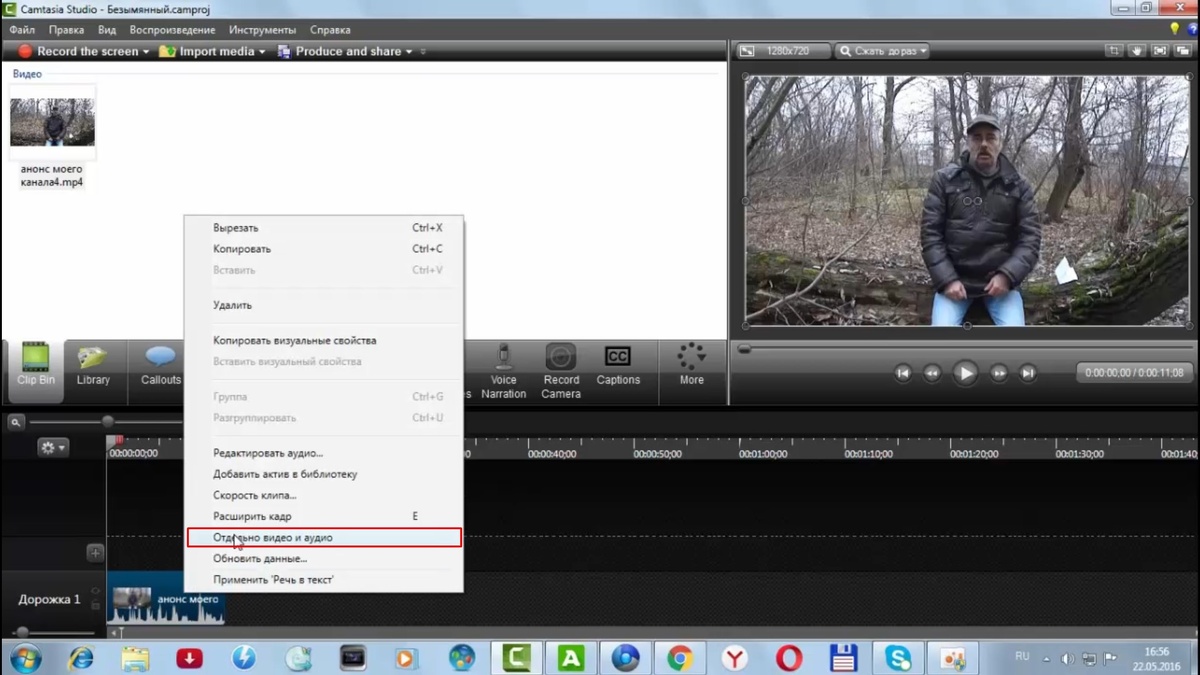Image resolution: width=1200 pixels, height=675 pixels.
Task: Open the Справка menu
Action: coord(330,30)
